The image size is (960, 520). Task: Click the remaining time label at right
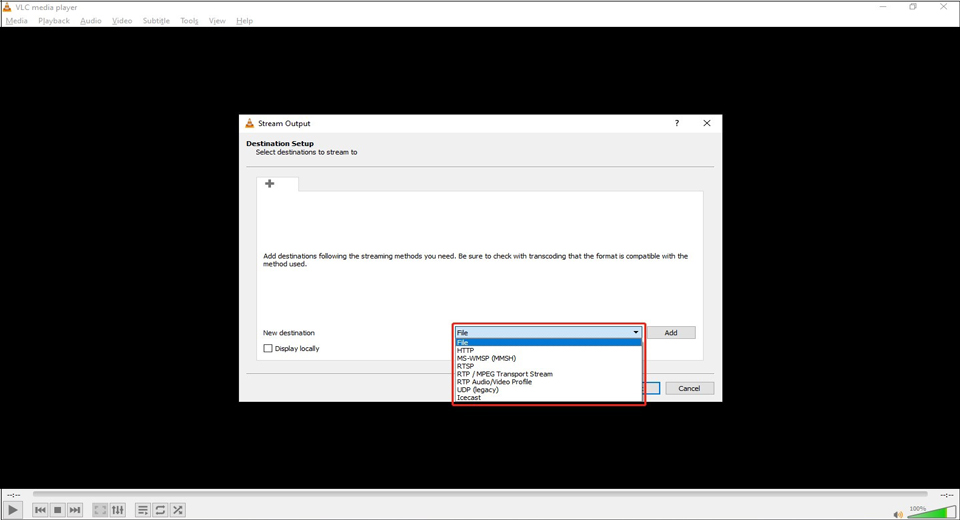947,494
